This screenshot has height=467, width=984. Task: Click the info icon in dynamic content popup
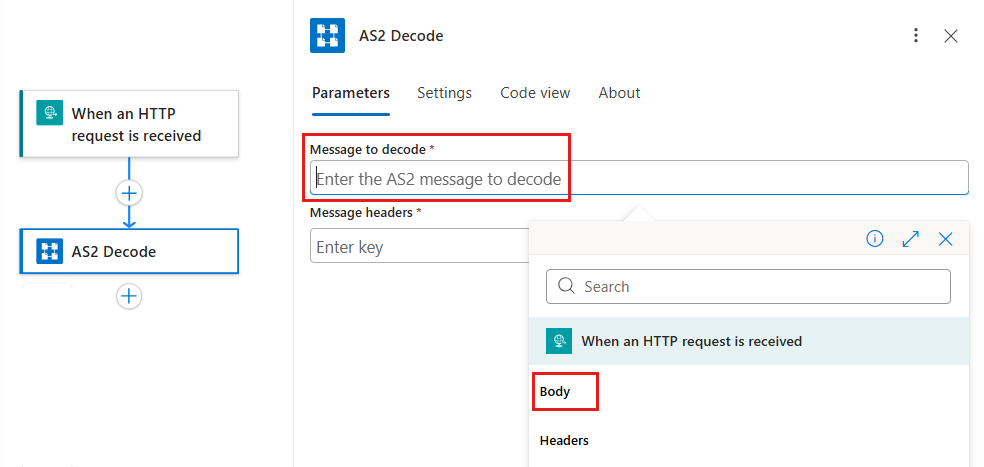875,239
